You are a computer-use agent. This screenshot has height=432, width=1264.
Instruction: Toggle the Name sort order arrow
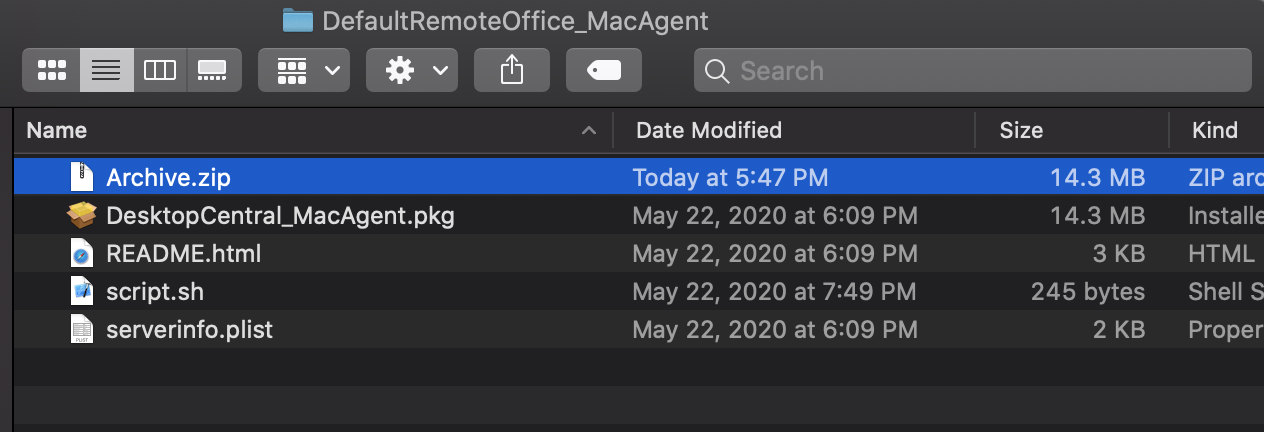click(589, 130)
